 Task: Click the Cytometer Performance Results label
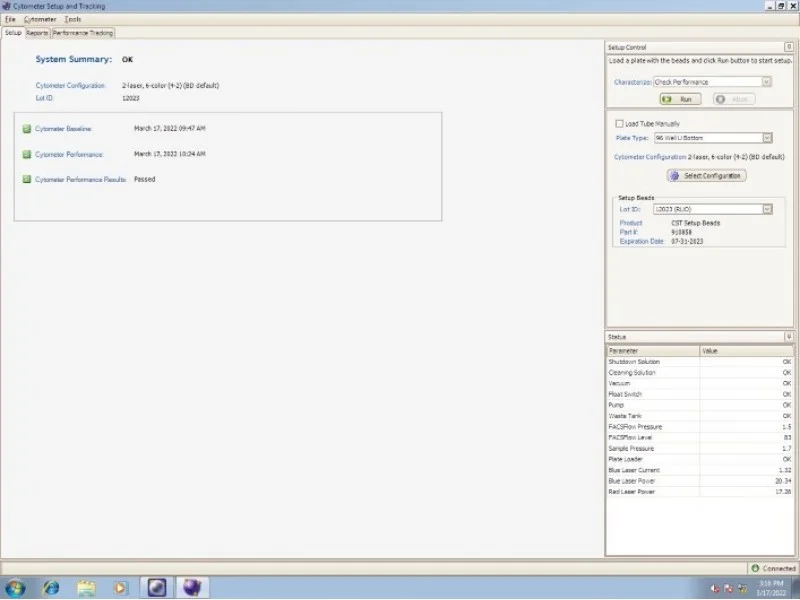point(80,179)
